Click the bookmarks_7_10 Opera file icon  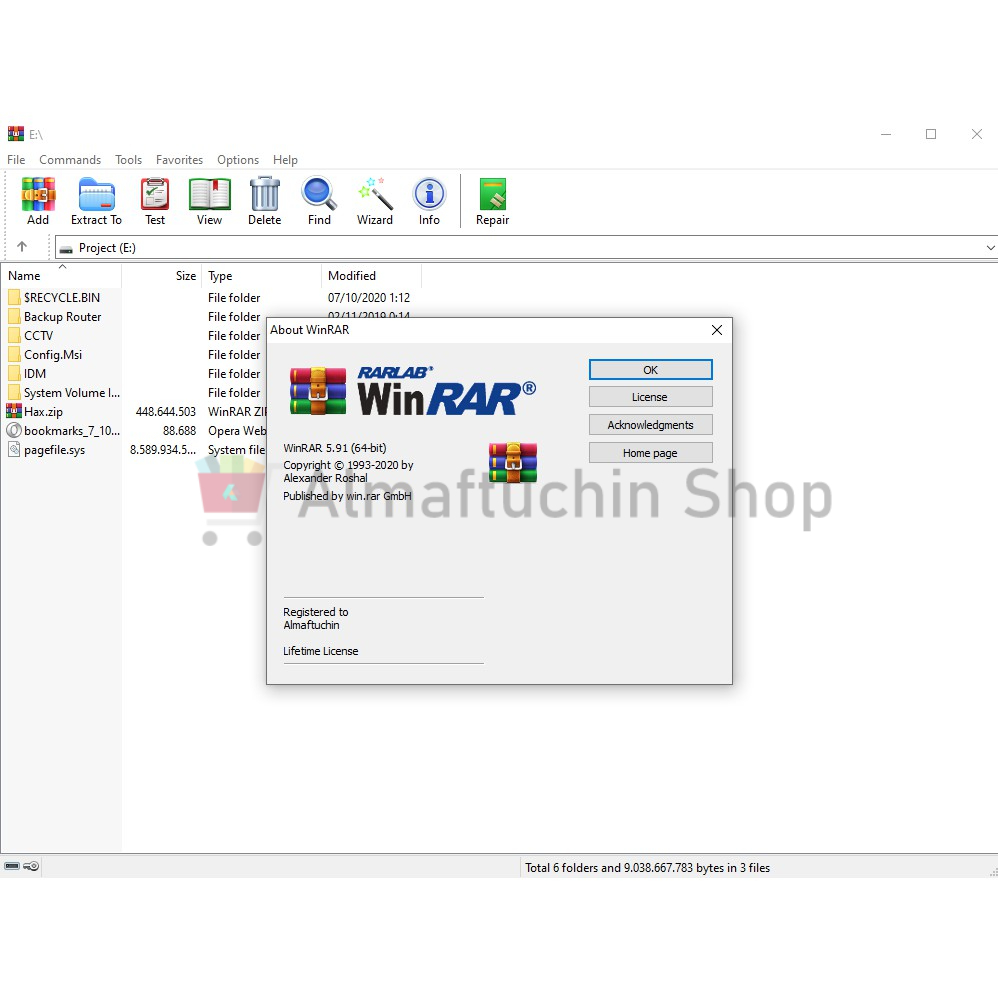pos(14,430)
